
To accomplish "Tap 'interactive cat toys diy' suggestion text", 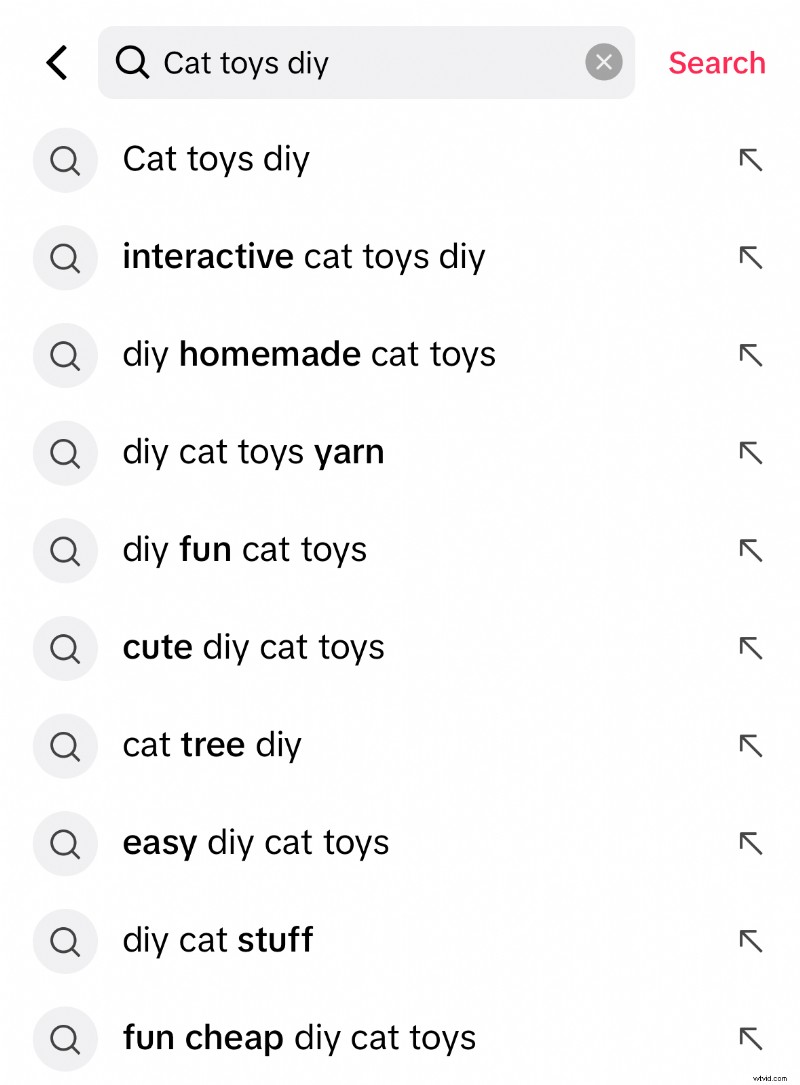I will 303,257.
